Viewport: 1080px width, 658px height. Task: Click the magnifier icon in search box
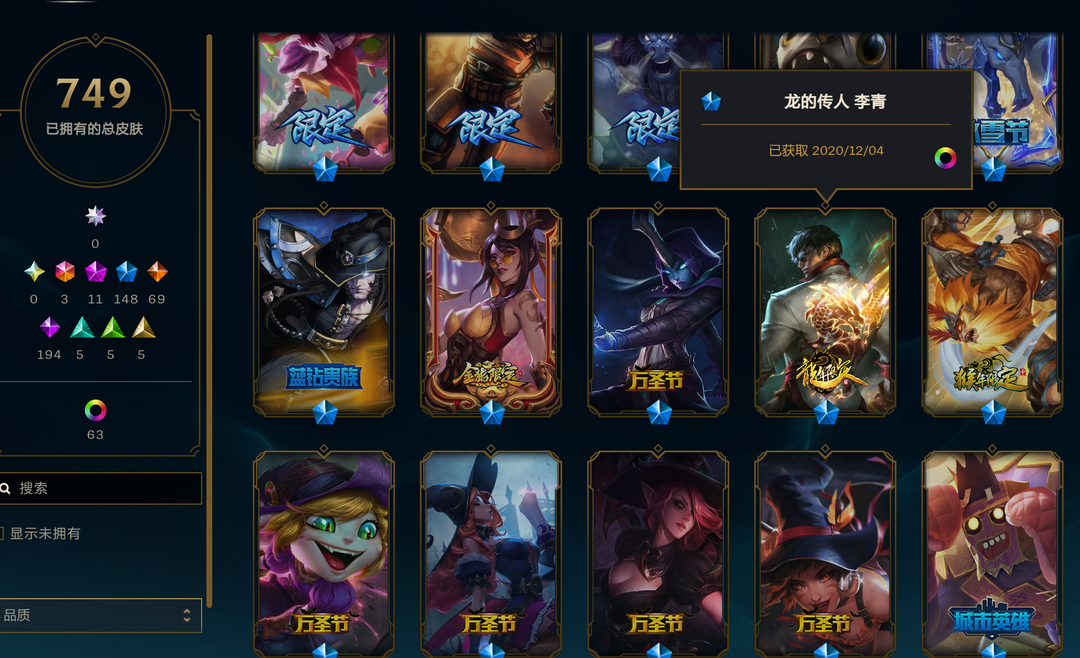[x=6, y=489]
